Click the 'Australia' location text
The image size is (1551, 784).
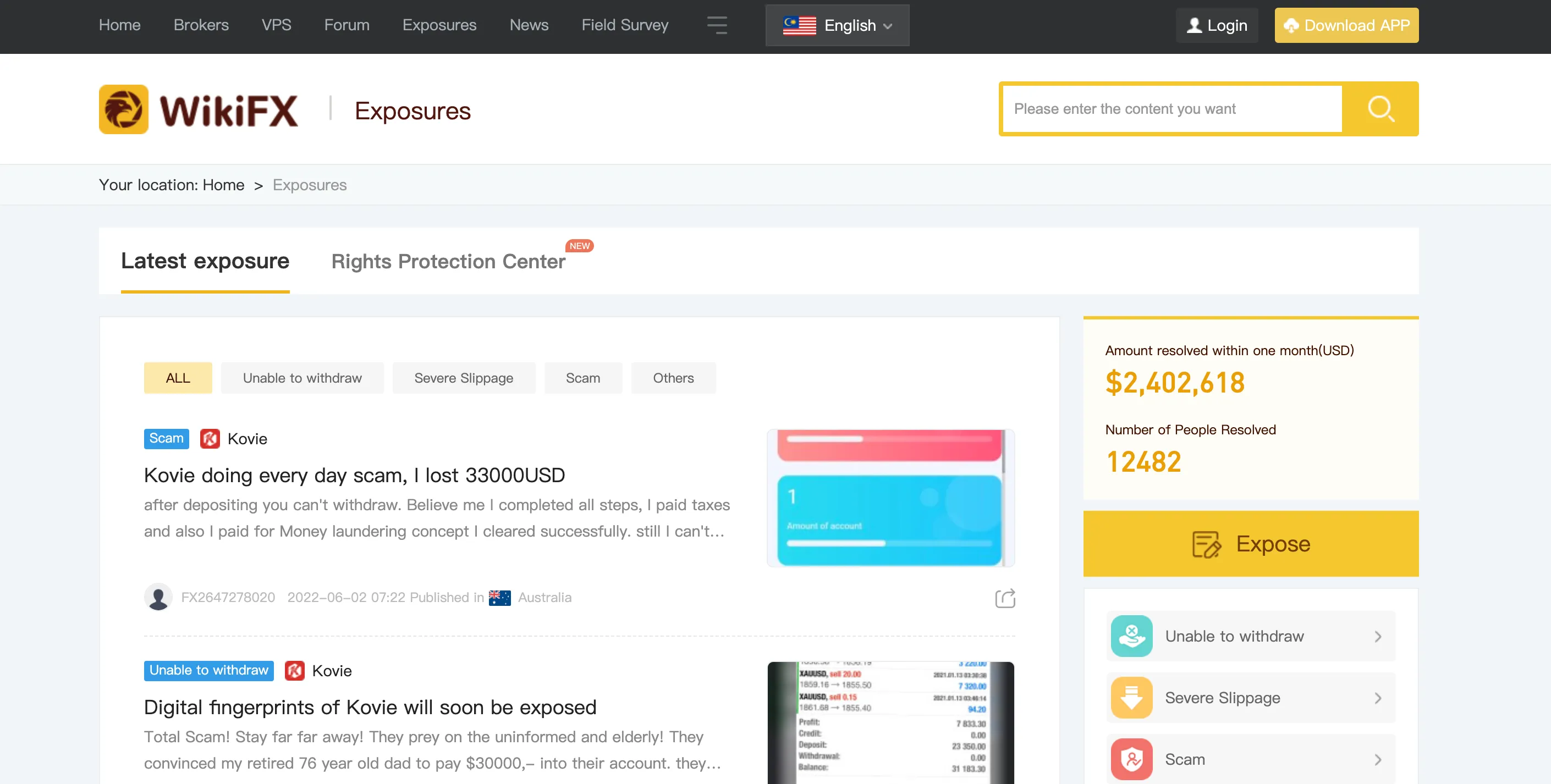pyautogui.click(x=545, y=598)
